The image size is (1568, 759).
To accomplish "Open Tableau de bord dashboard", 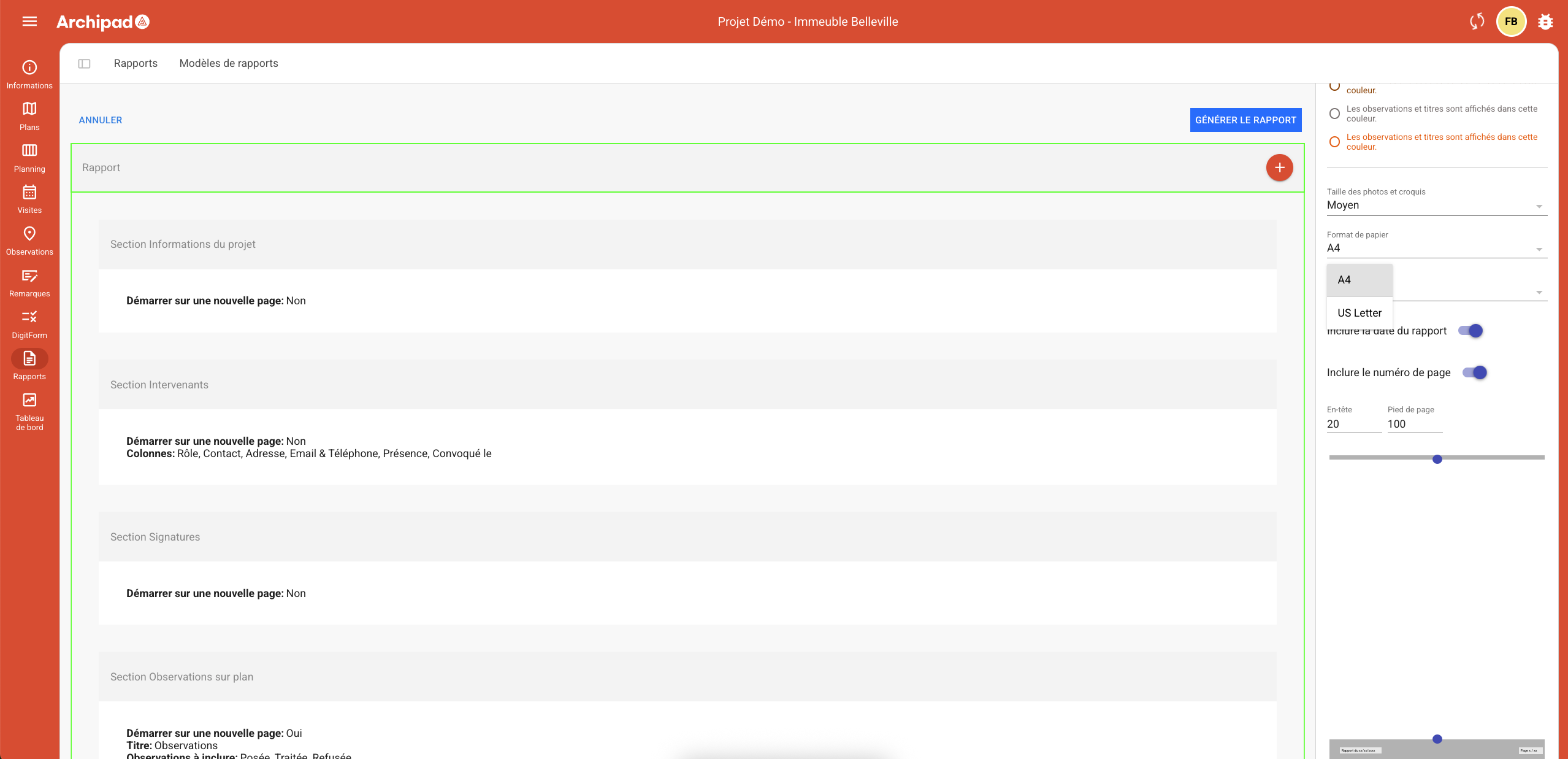I will 29,411.
